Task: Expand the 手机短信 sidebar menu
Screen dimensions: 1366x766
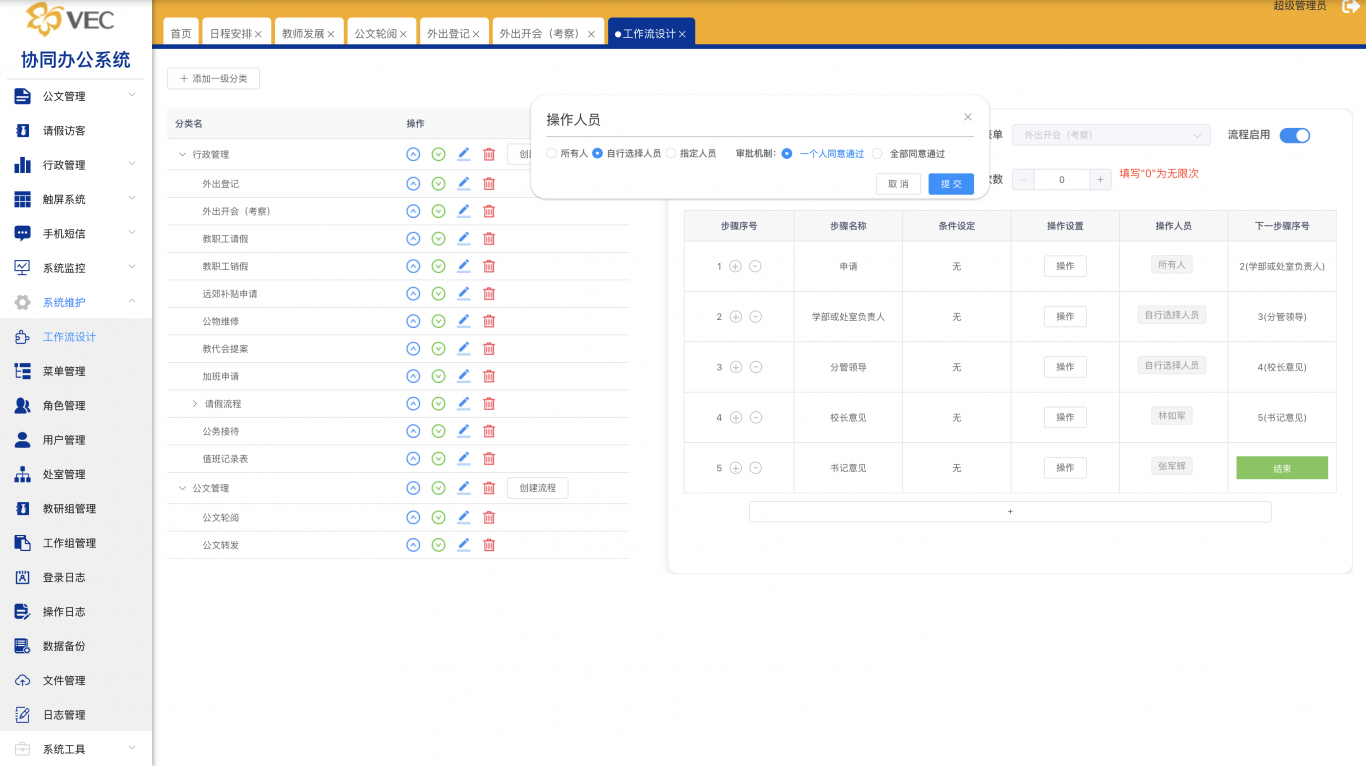Action: pyautogui.click(x=132, y=233)
